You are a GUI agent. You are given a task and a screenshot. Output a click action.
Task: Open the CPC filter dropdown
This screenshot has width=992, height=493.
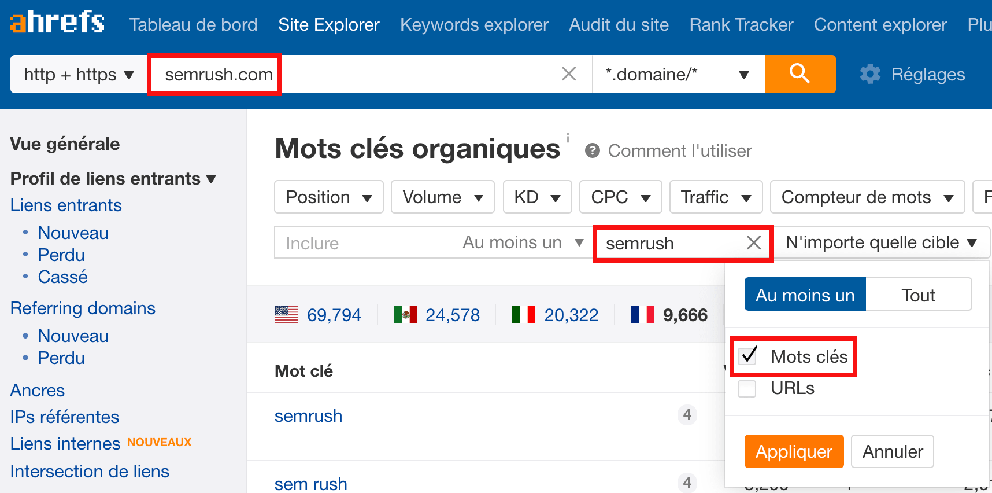pyautogui.click(x=621, y=197)
